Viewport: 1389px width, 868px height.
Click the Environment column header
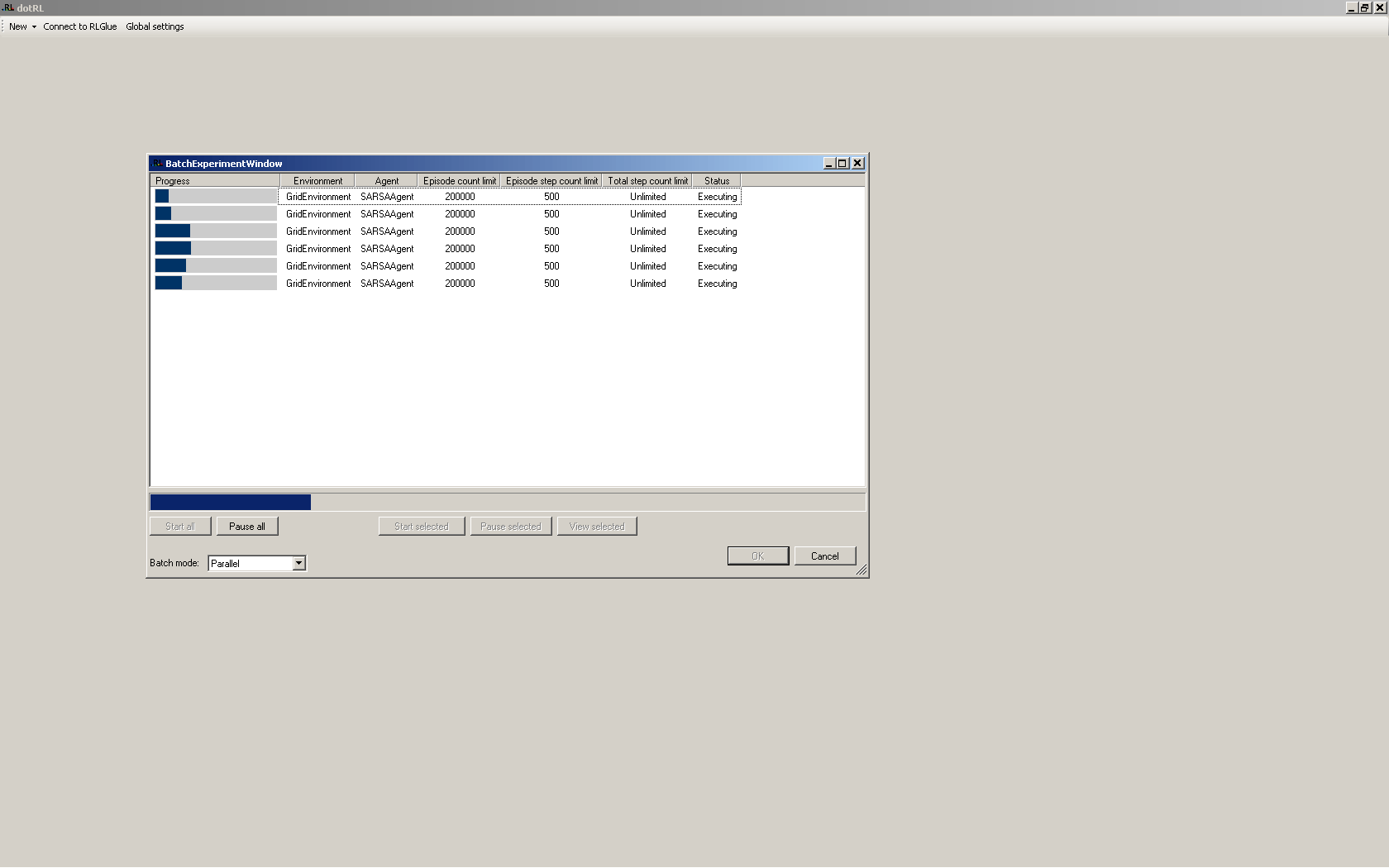(317, 180)
